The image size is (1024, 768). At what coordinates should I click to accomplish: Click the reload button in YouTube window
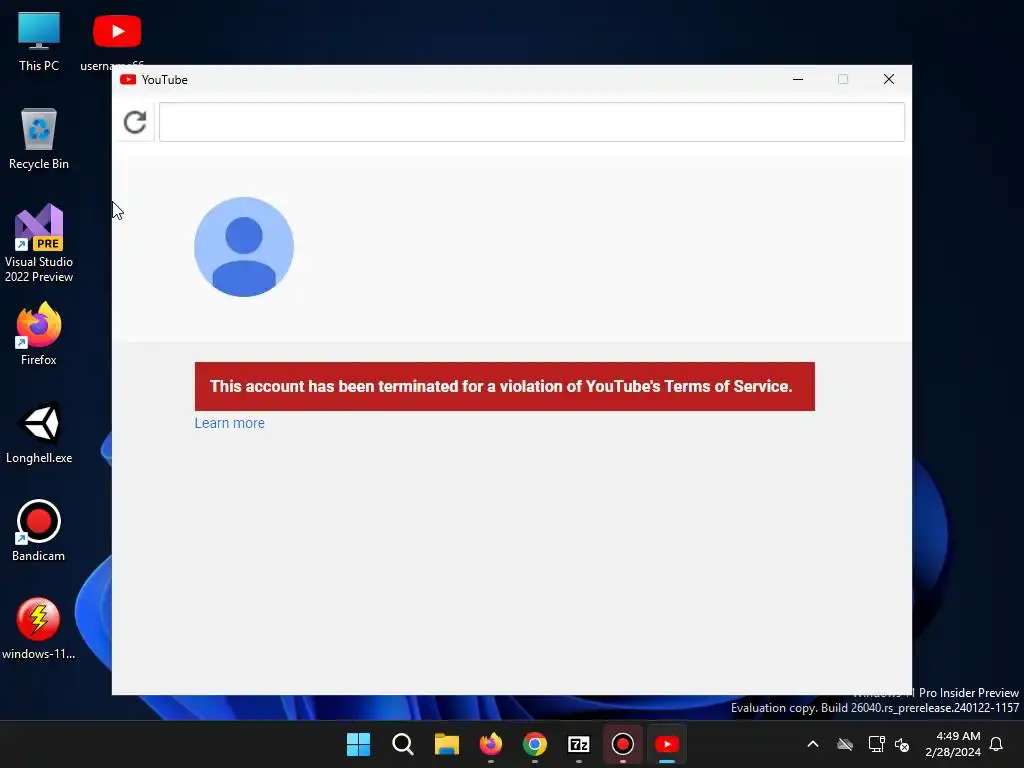click(x=135, y=122)
